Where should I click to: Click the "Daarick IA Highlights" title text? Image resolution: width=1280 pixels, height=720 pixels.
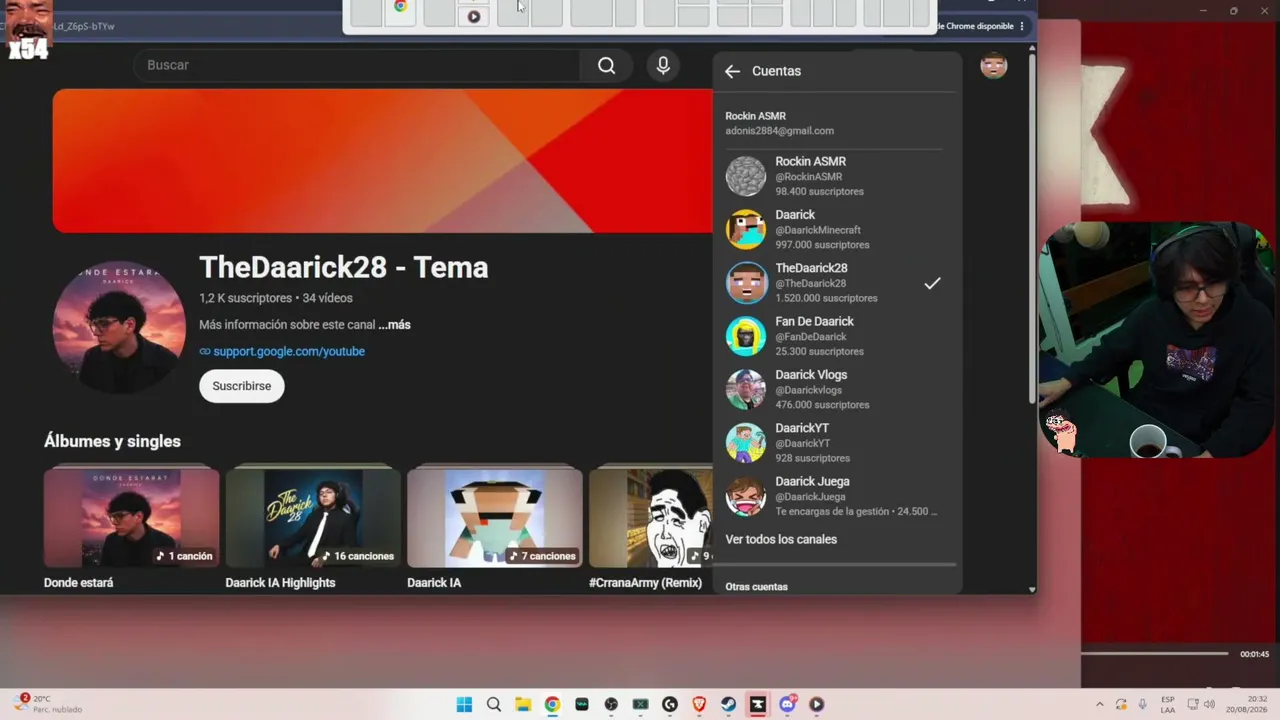click(280, 583)
